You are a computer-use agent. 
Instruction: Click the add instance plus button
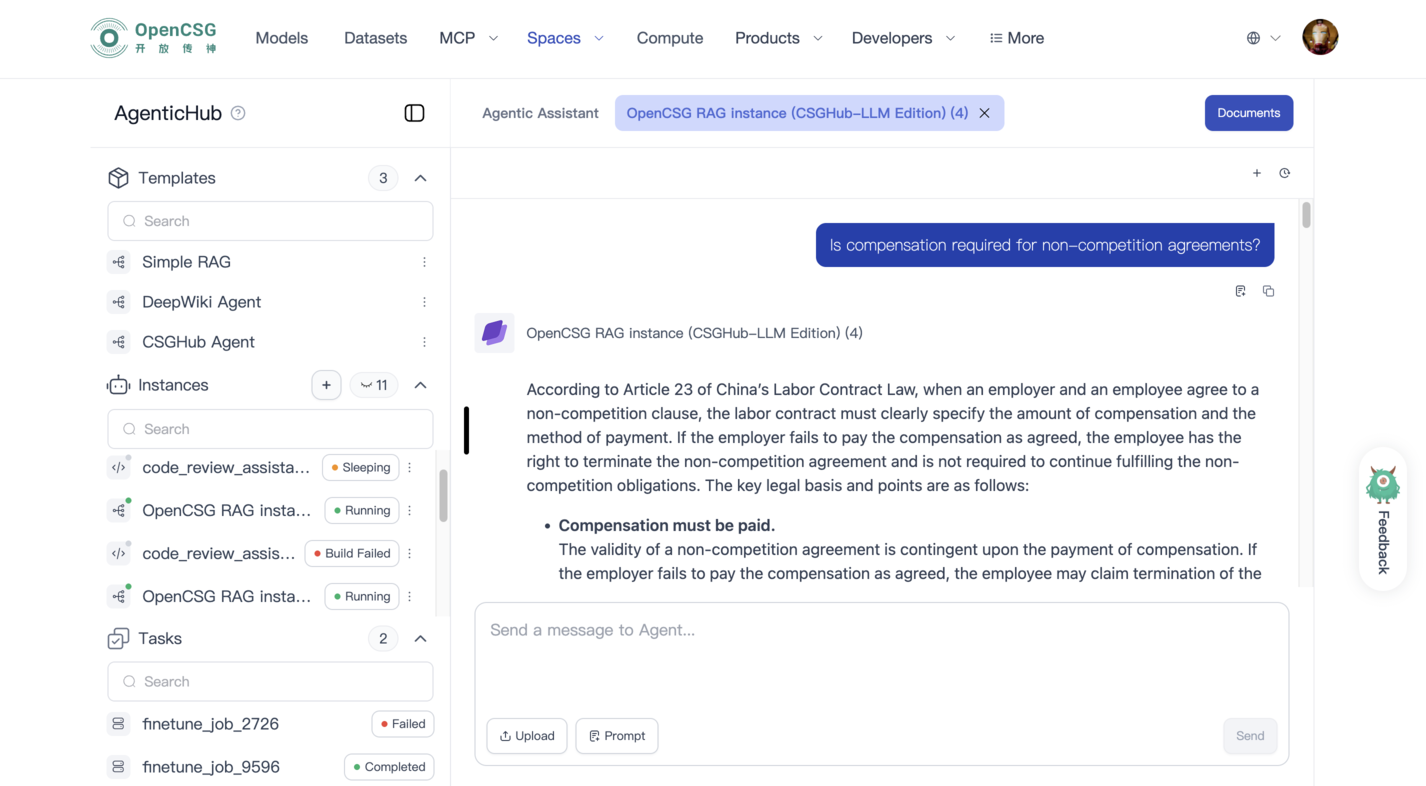pyautogui.click(x=326, y=385)
